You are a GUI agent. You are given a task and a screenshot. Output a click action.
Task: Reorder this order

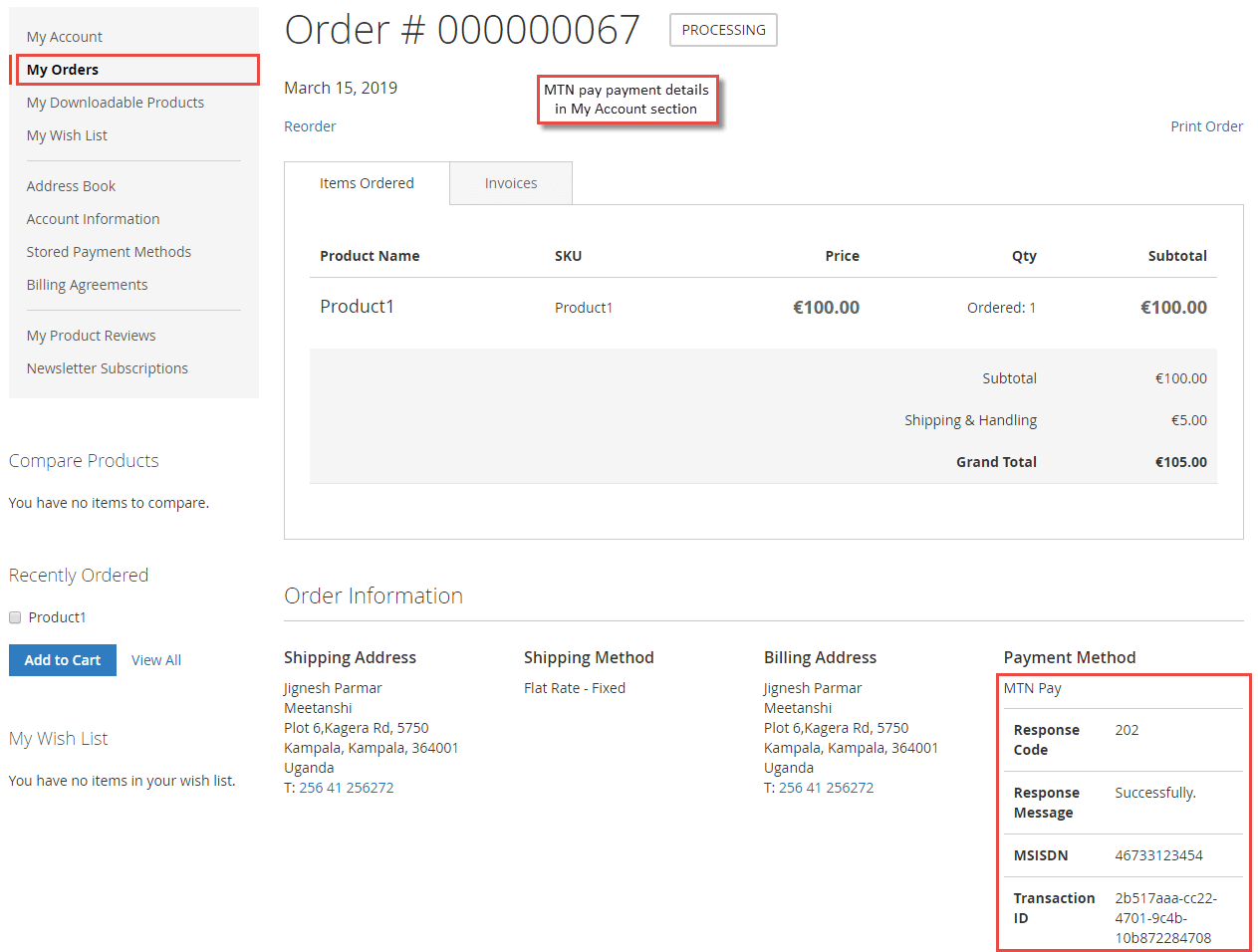click(310, 125)
